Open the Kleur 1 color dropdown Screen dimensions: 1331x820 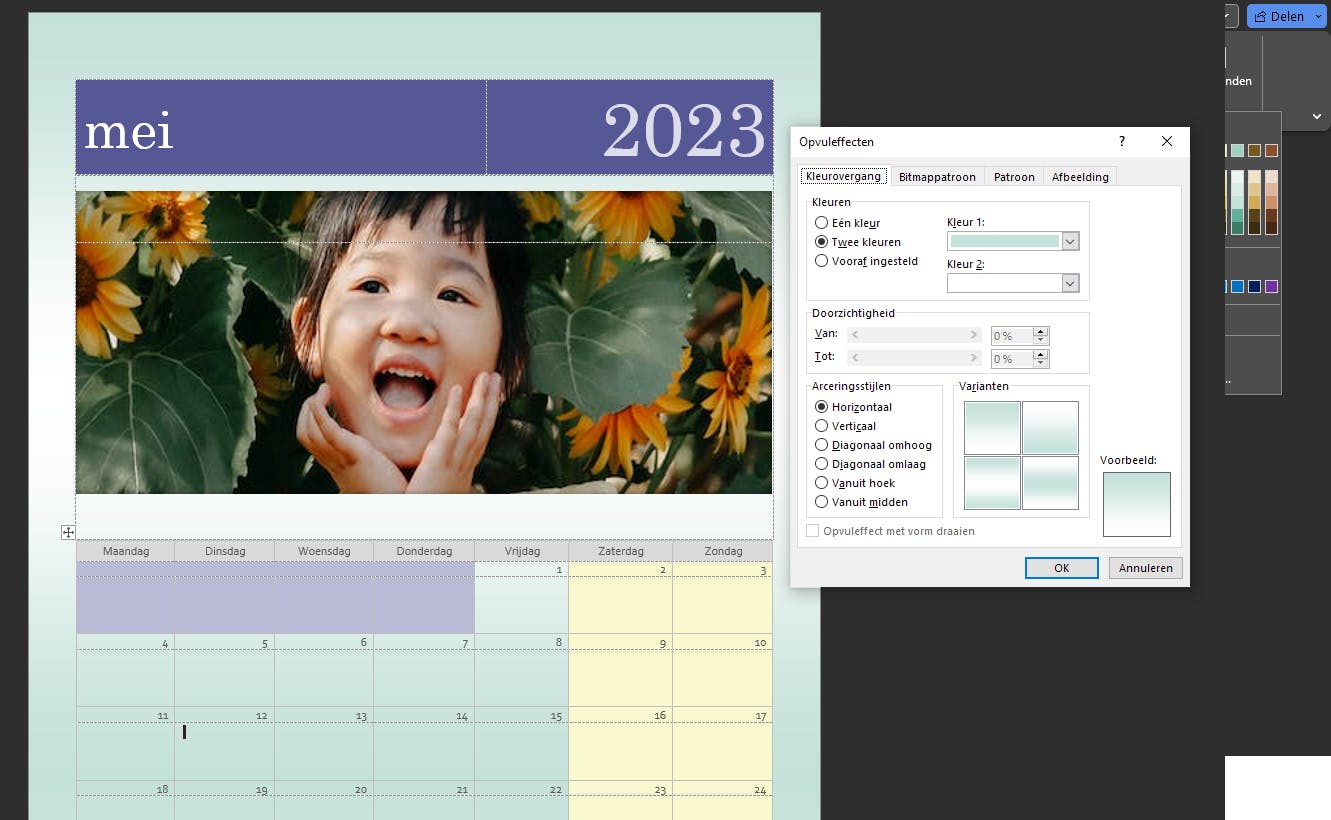1070,241
